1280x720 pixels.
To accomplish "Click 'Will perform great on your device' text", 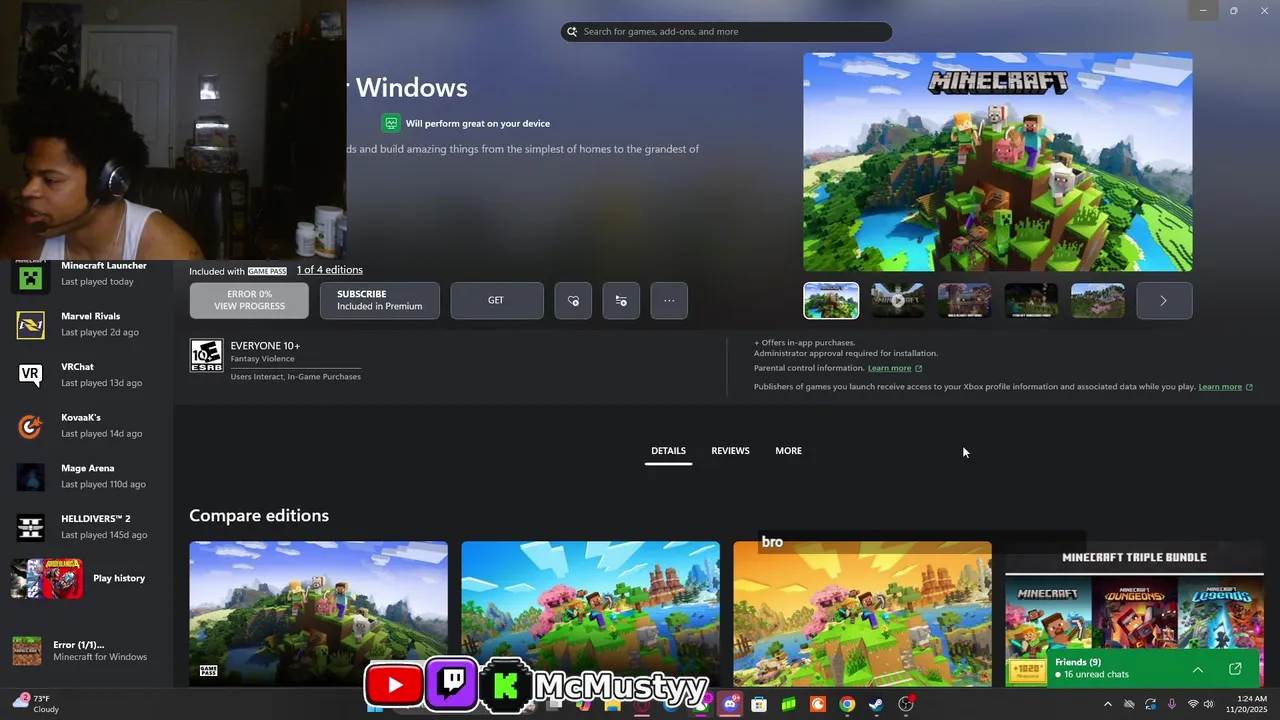I will 478,124.
